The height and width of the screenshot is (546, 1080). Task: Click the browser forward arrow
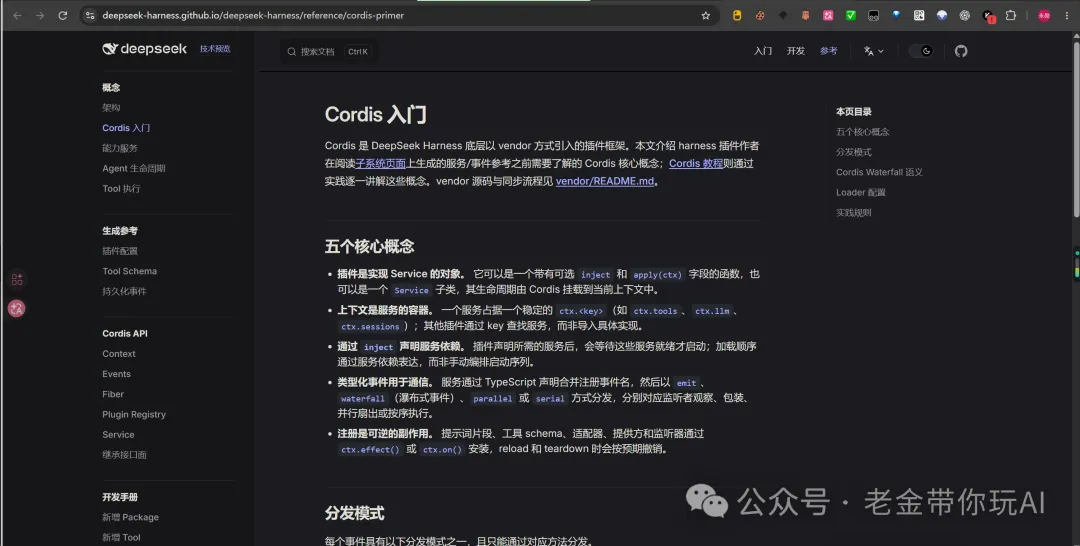[x=40, y=15]
